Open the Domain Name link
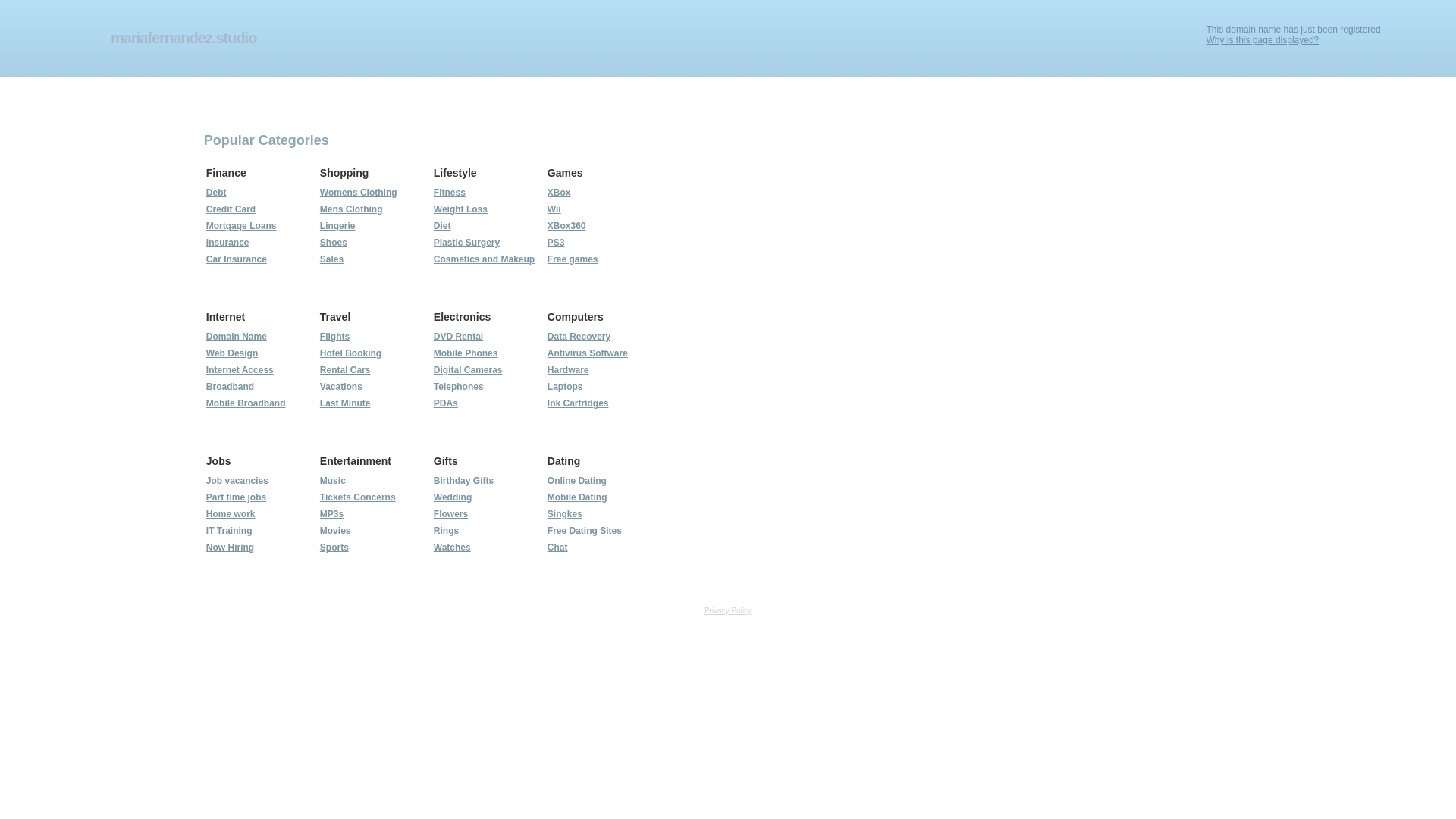Image resolution: width=1456 pixels, height=819 pixels. [x=236, y=337]
